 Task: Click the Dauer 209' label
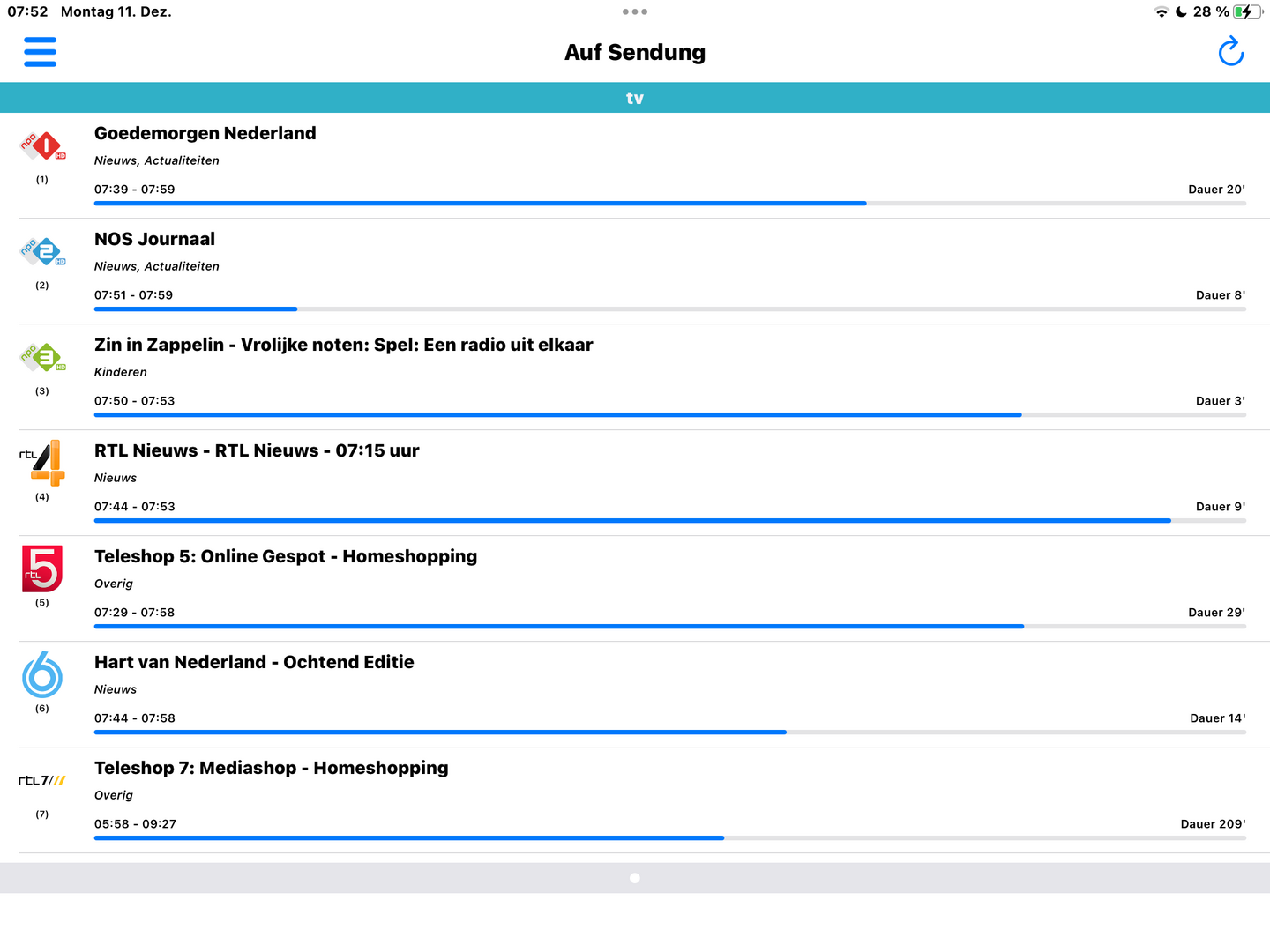[x=1214, y=824]
